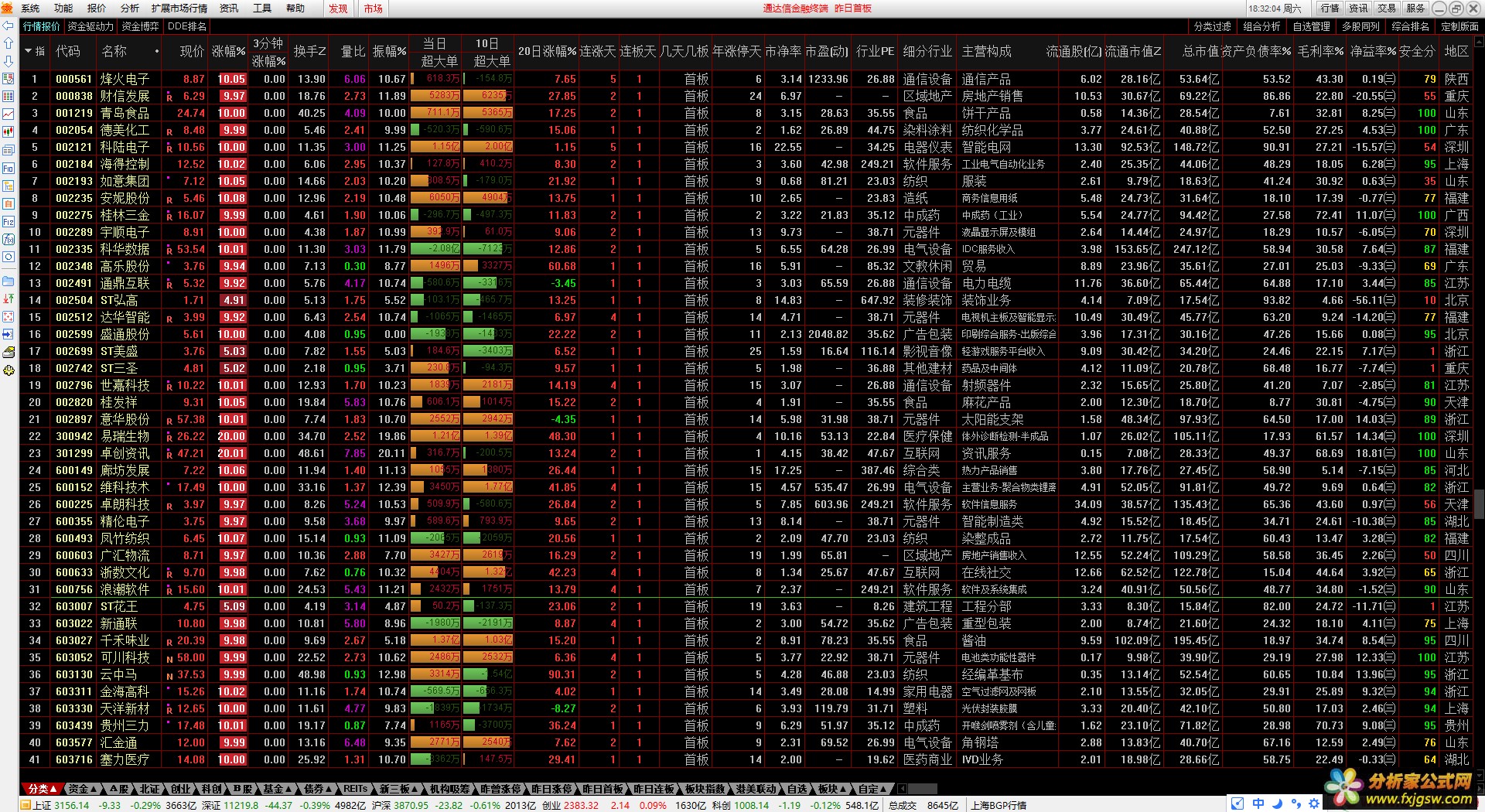Viewport: 1485px width, 812px height.
Task: Click the circle-in-box sidebar icon
Action: (9, 257)
